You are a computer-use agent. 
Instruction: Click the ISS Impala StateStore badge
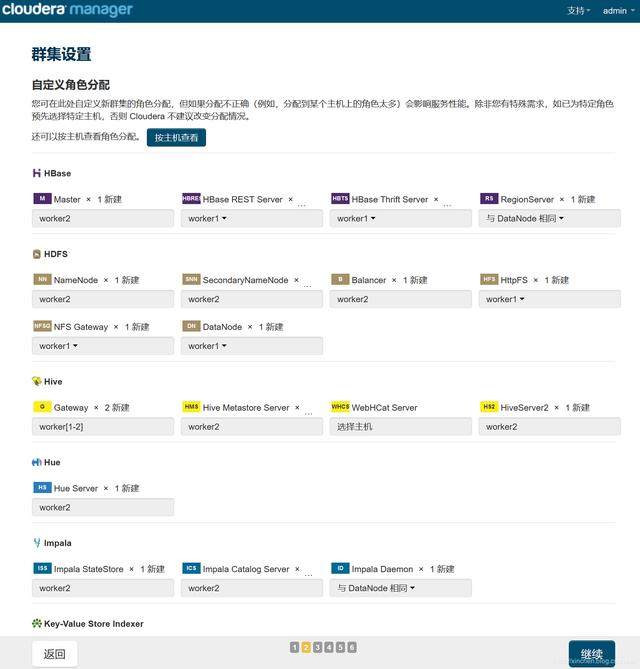42,568
